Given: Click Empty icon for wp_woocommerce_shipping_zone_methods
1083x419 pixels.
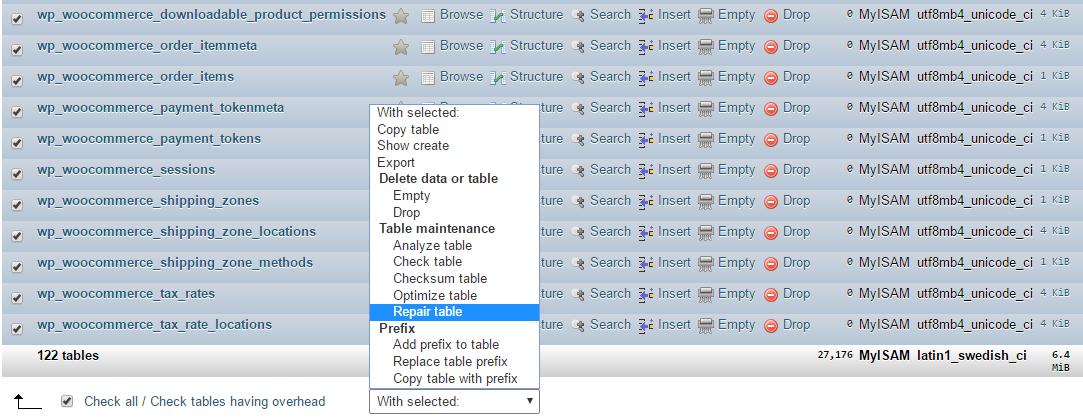Looking at the screenshot, I should click(706, 264).
